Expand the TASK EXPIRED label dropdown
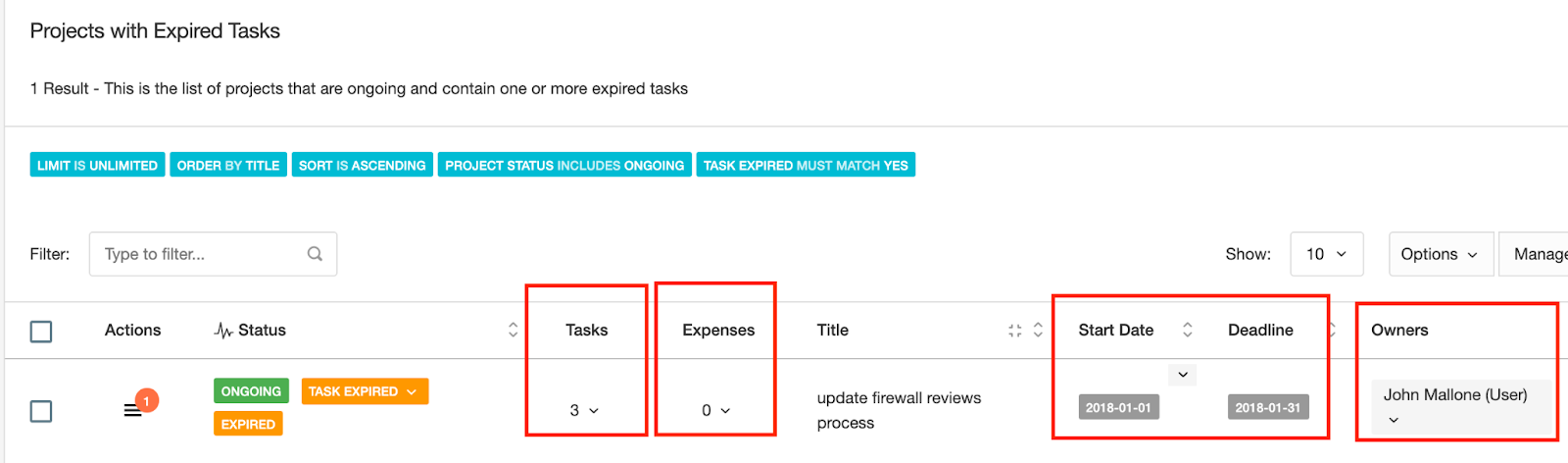The image size is (1568, 463). pyautogui.click(x=365, y=391)
